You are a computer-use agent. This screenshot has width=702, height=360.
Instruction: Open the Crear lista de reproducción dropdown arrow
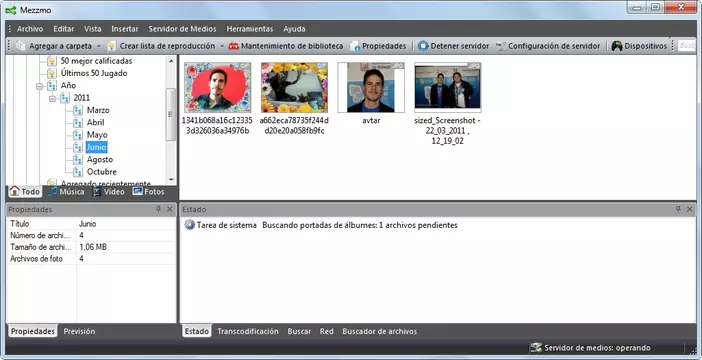(222, 46)
